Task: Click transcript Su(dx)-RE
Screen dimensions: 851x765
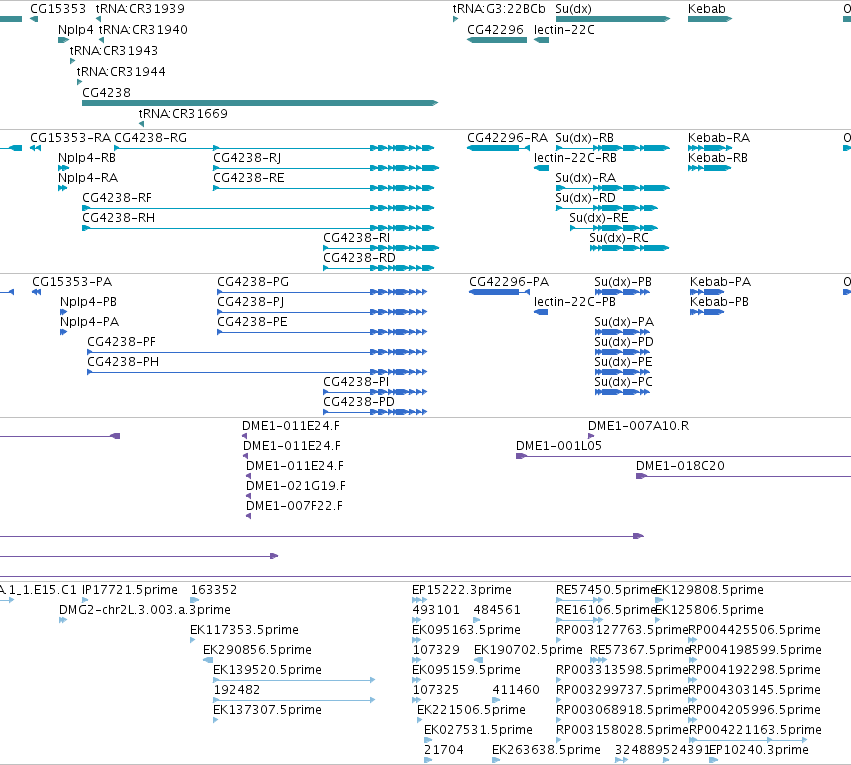Action: pos(599,218)
